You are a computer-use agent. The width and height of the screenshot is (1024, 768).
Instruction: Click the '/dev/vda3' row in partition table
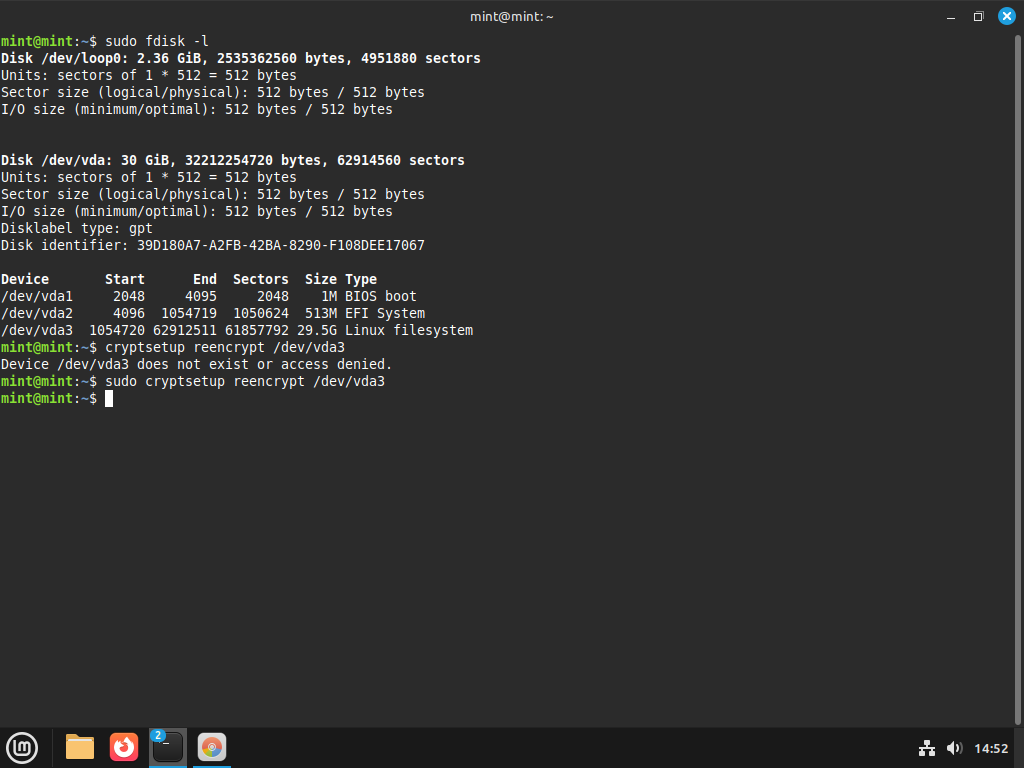(236, 330)
